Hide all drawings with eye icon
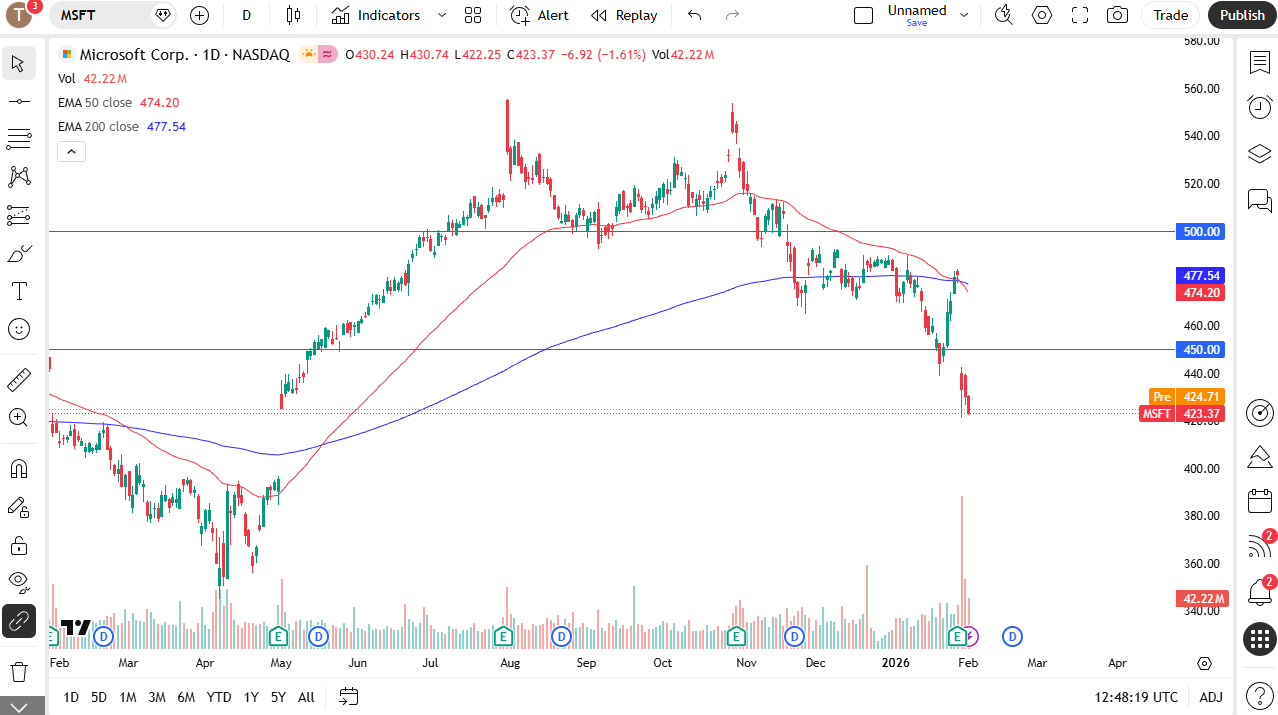The height and width of the screenshot is (715, 1278). (18, 583)
